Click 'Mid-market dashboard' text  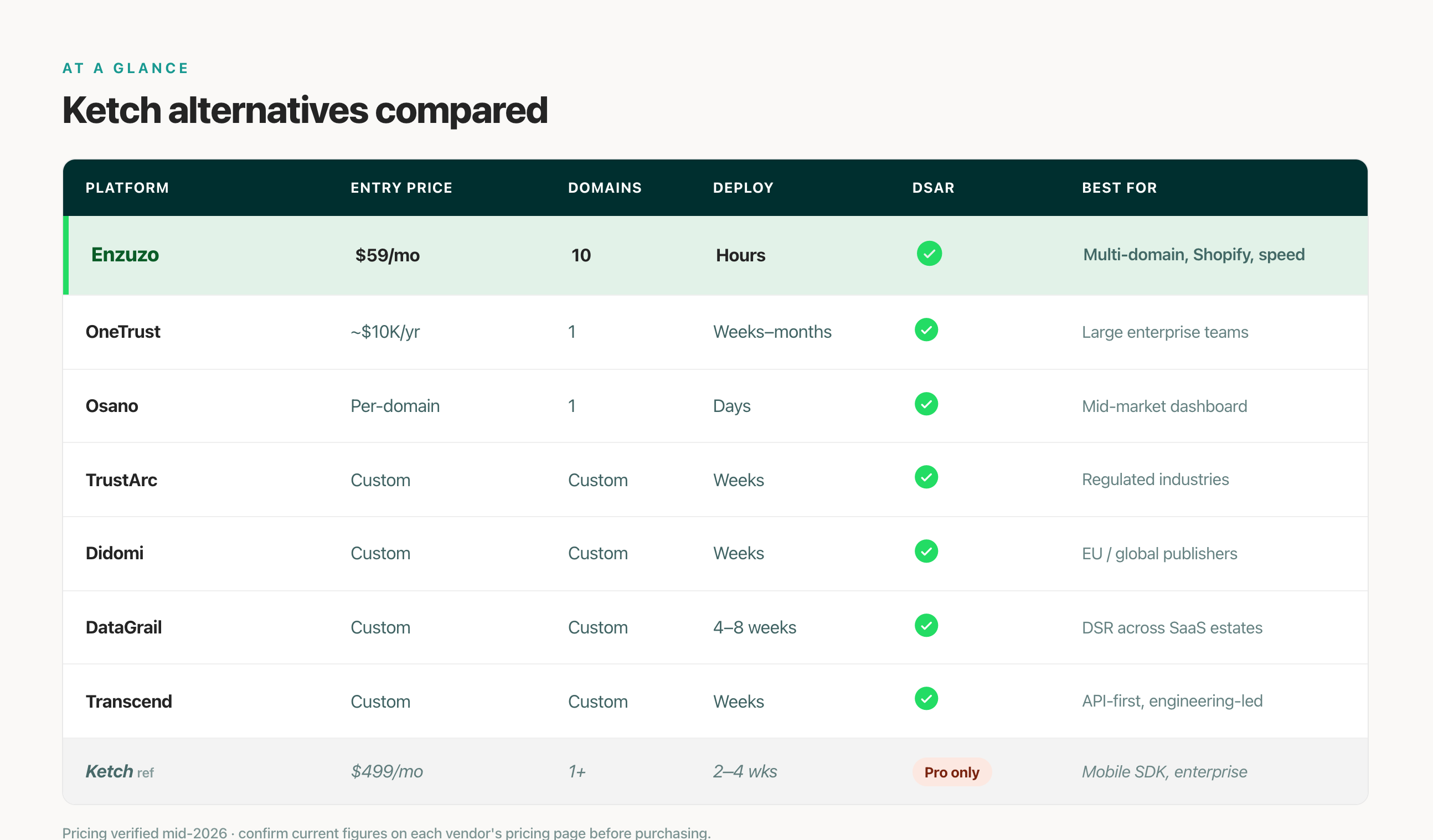point(1164,405)
